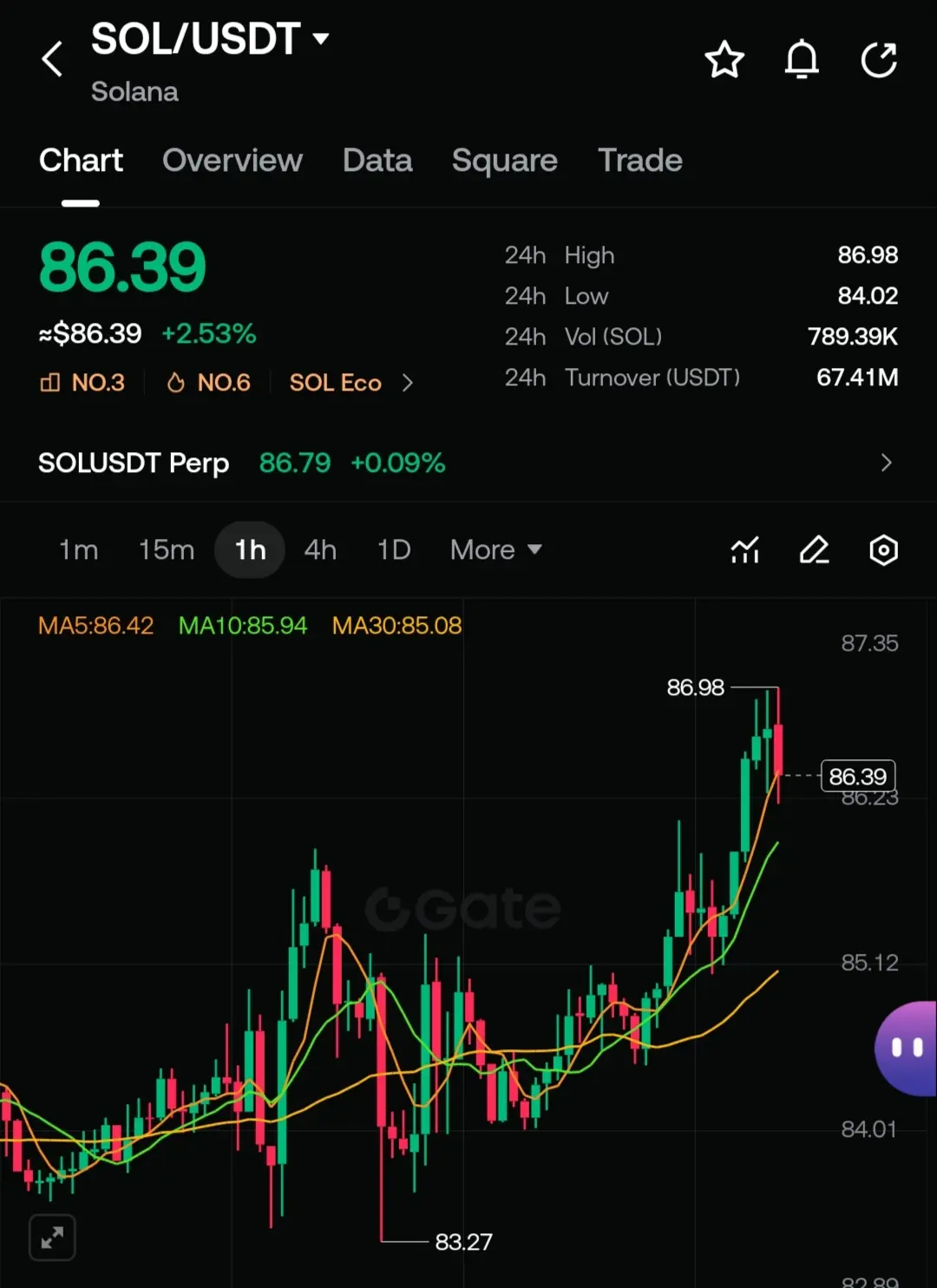Select the 15m timeframe

point(167,550)
